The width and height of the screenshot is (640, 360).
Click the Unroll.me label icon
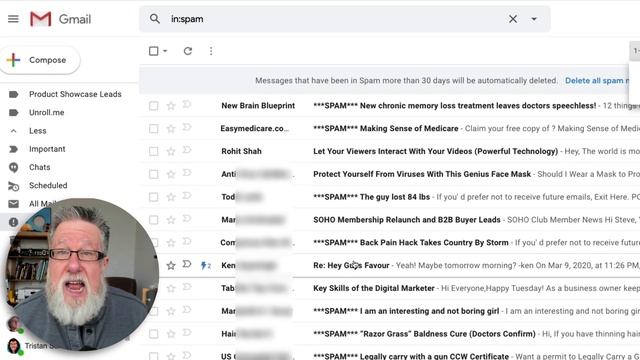[13, 113]
